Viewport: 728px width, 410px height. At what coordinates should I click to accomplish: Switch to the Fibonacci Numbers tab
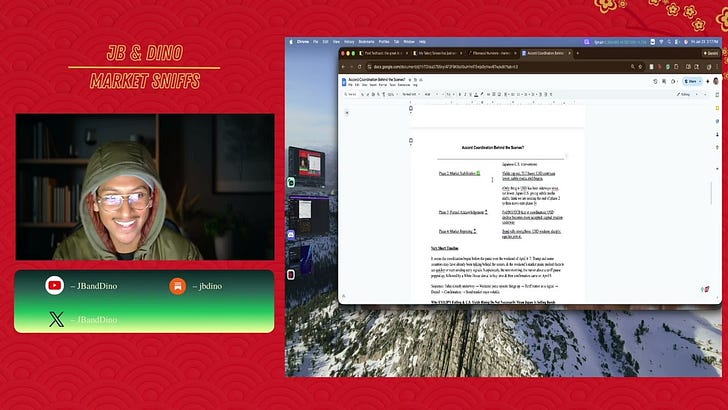click(x=492, y=53)
